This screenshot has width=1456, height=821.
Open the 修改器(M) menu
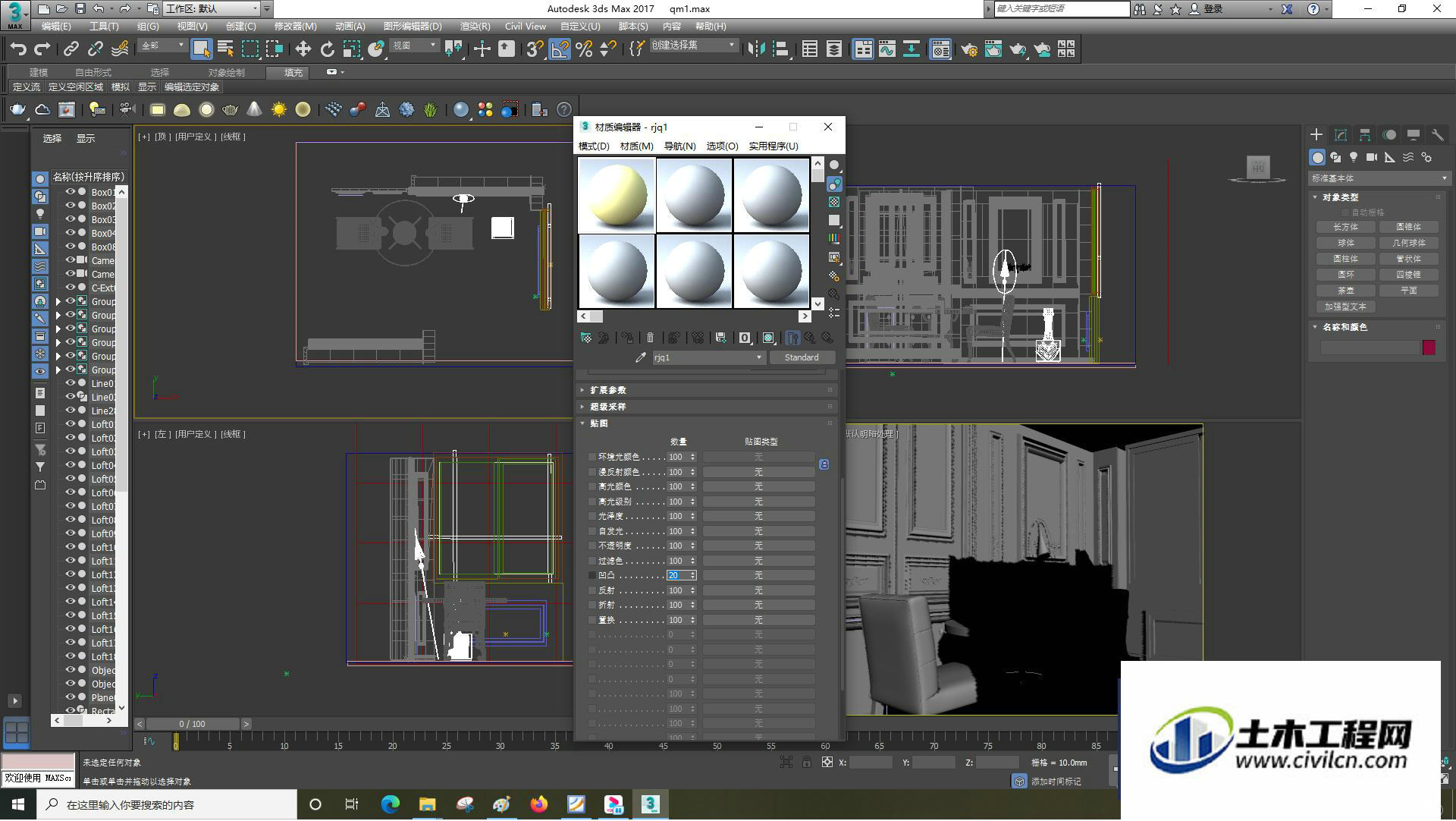point(296,27)
